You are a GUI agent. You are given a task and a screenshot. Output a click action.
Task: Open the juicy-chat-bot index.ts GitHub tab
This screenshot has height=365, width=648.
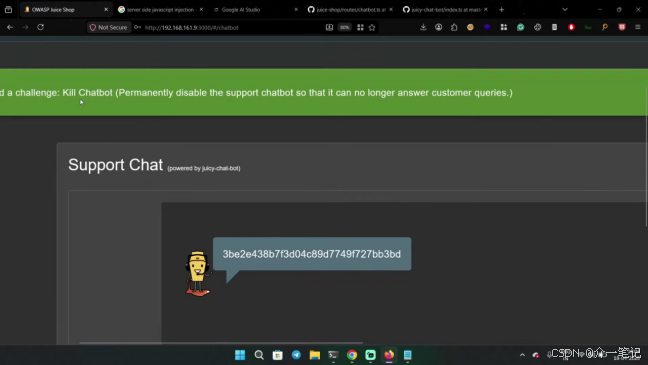(x=446, y=10)
